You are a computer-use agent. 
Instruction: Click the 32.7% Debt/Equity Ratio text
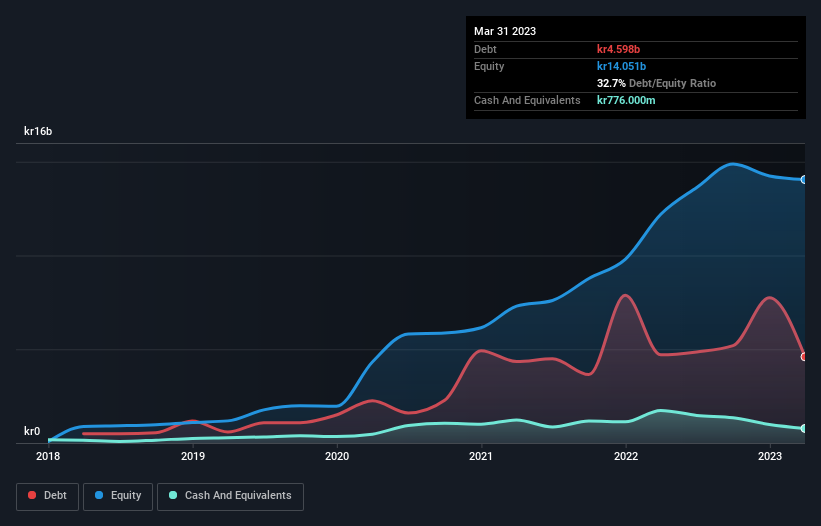click(x=657, y=83)
